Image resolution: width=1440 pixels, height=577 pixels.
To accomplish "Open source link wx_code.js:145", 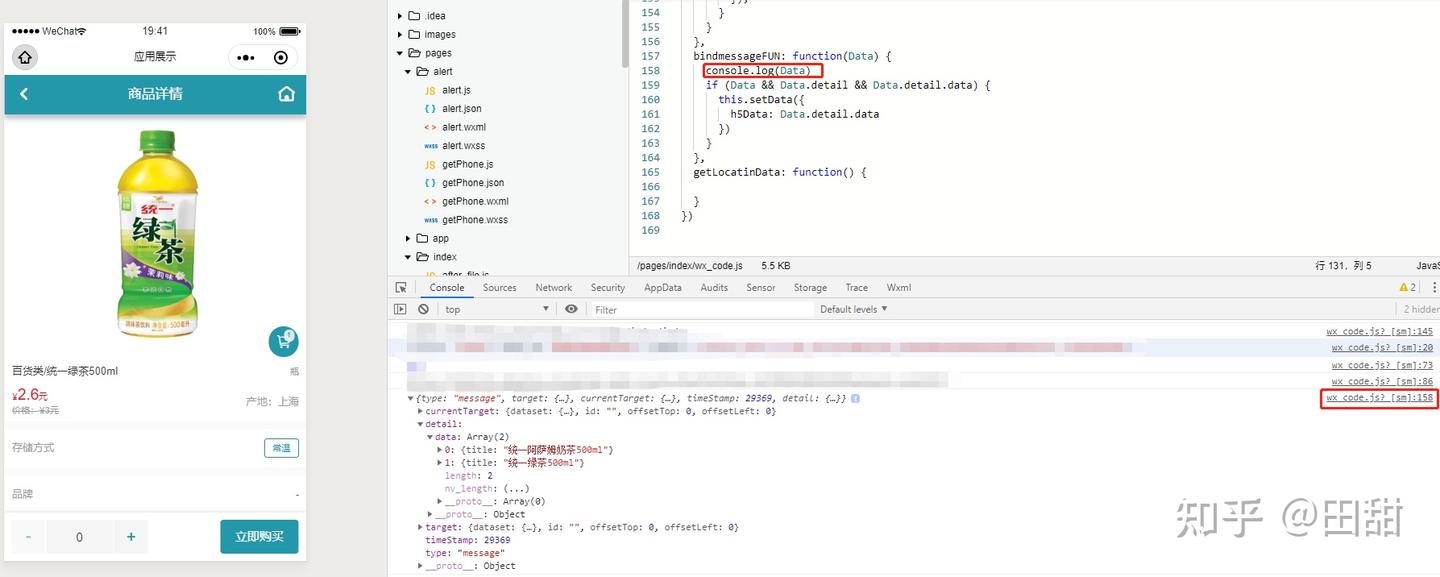I will pyautogui.click(x=1379, y=331).
